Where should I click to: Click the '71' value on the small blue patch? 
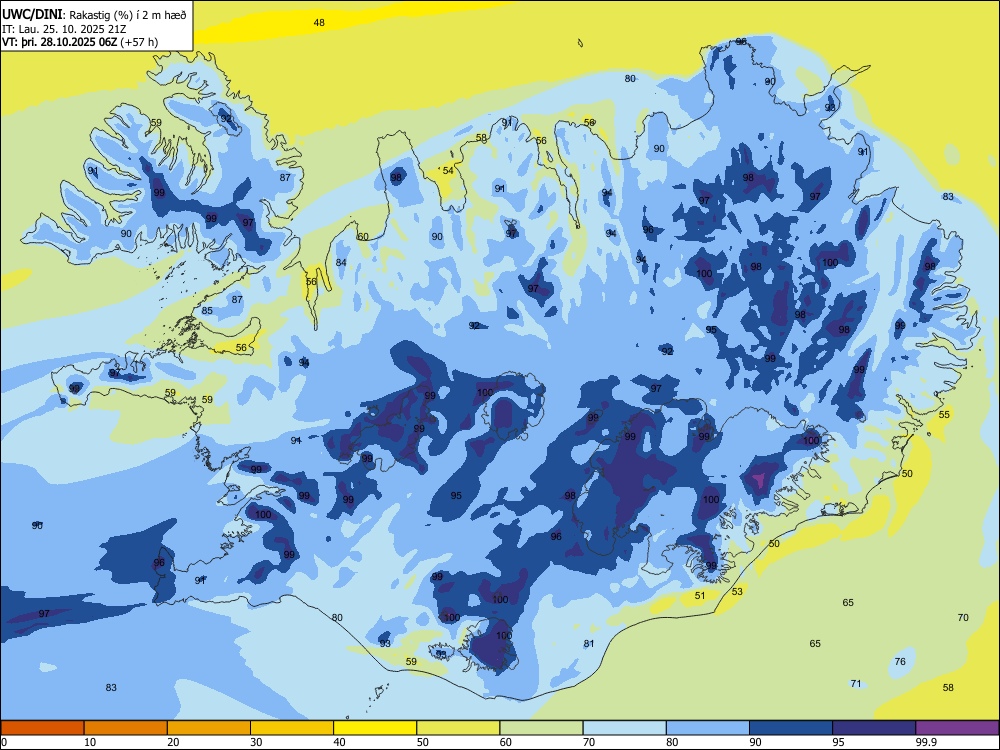click(856, 684)
